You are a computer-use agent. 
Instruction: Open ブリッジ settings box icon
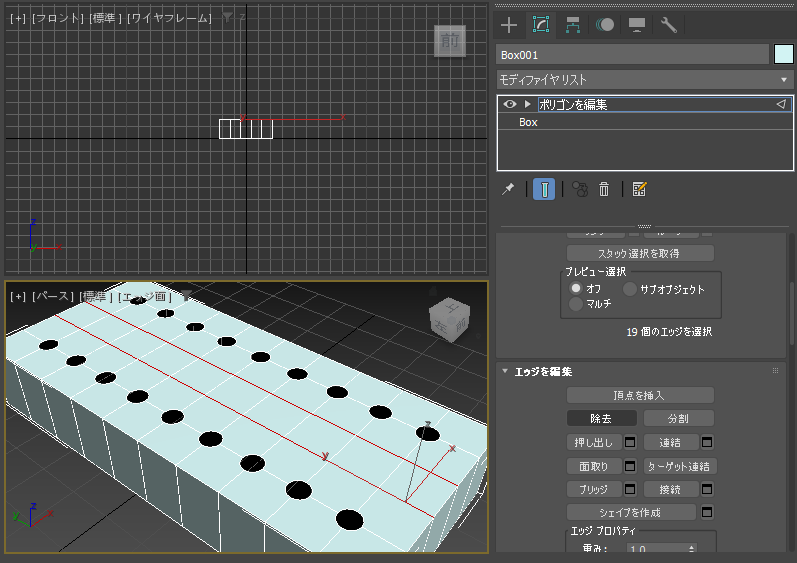(630, 489)
